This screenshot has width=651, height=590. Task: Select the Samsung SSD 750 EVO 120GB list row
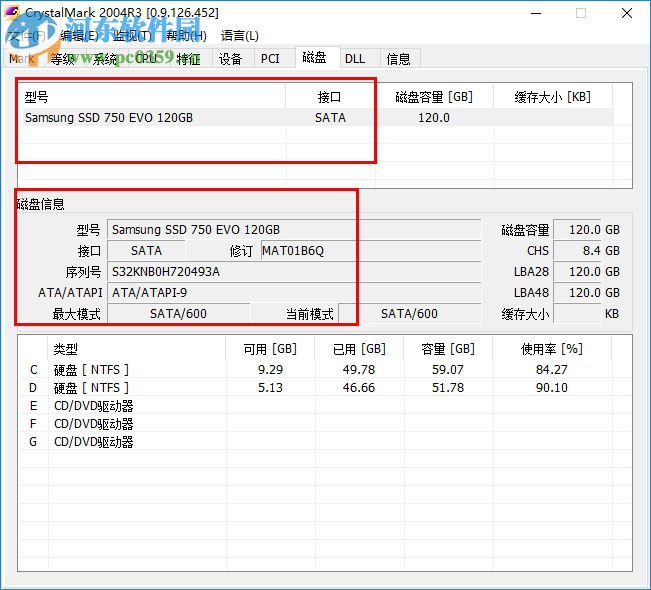316,118
